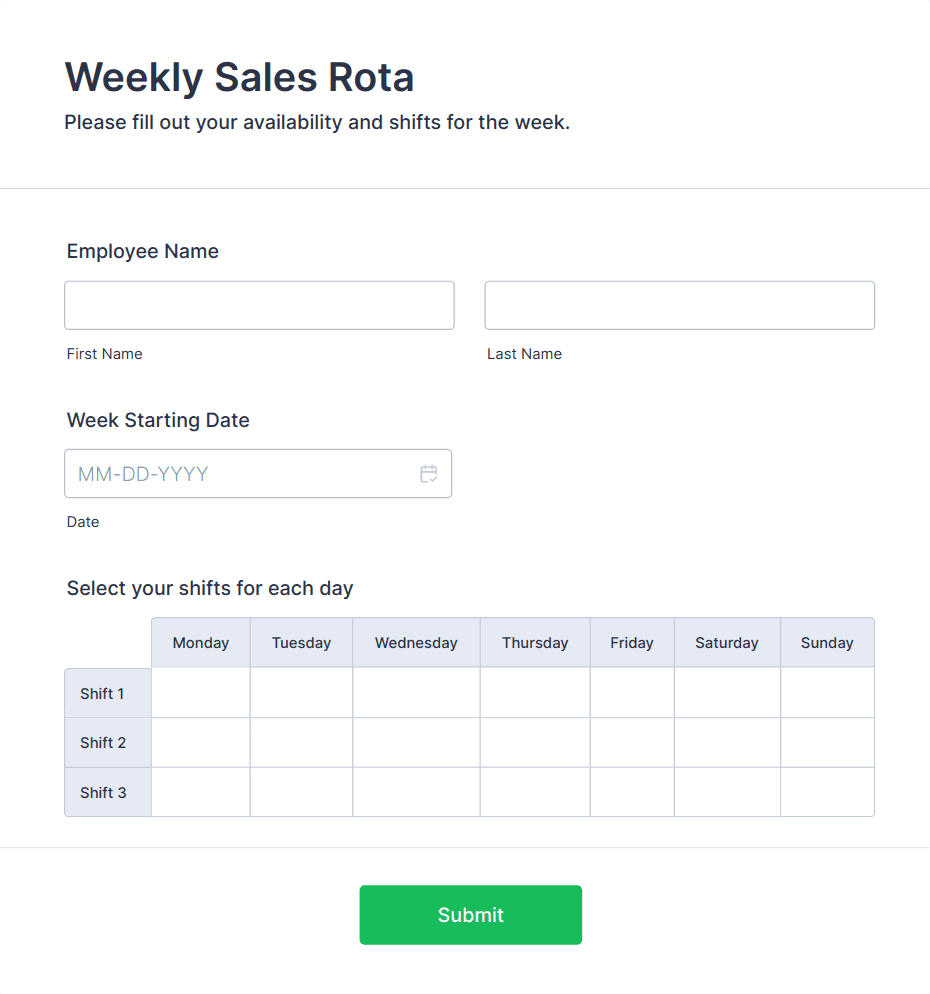Choose the Shift 3 Friday cell

click(x=632, y=792)
